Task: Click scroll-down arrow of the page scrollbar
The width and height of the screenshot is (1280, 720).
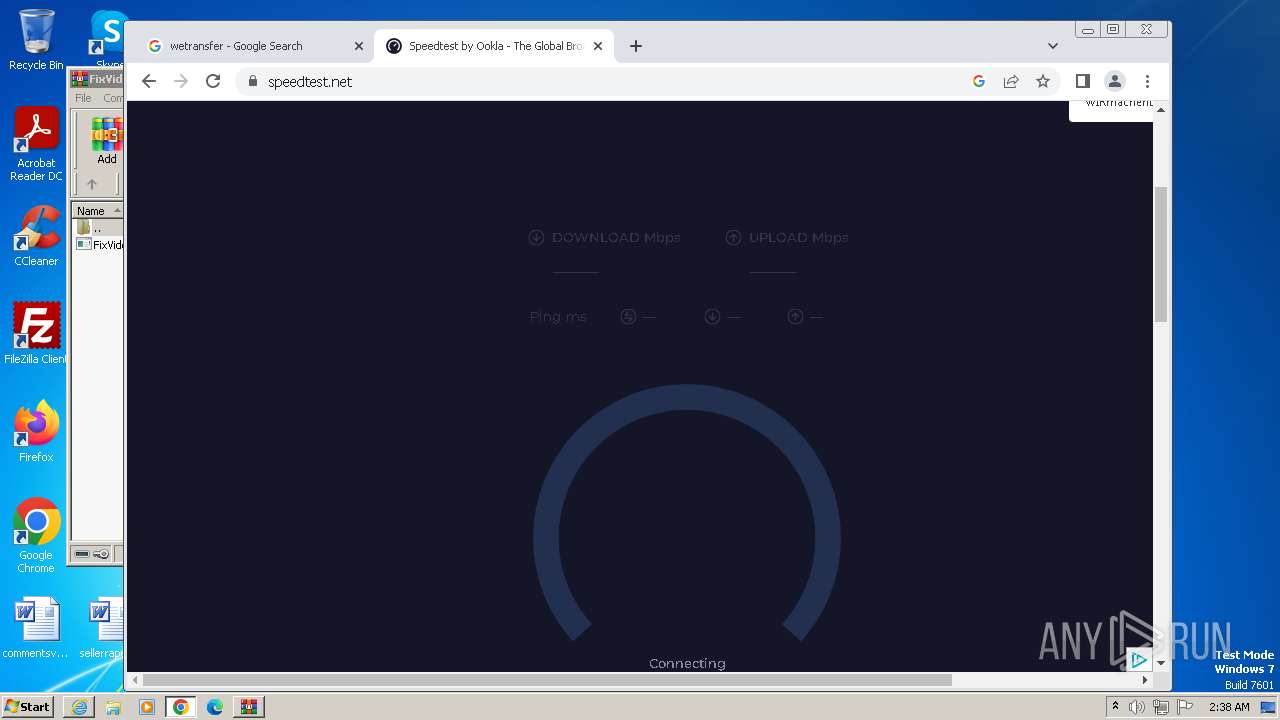Action: tap(1161, 663)
